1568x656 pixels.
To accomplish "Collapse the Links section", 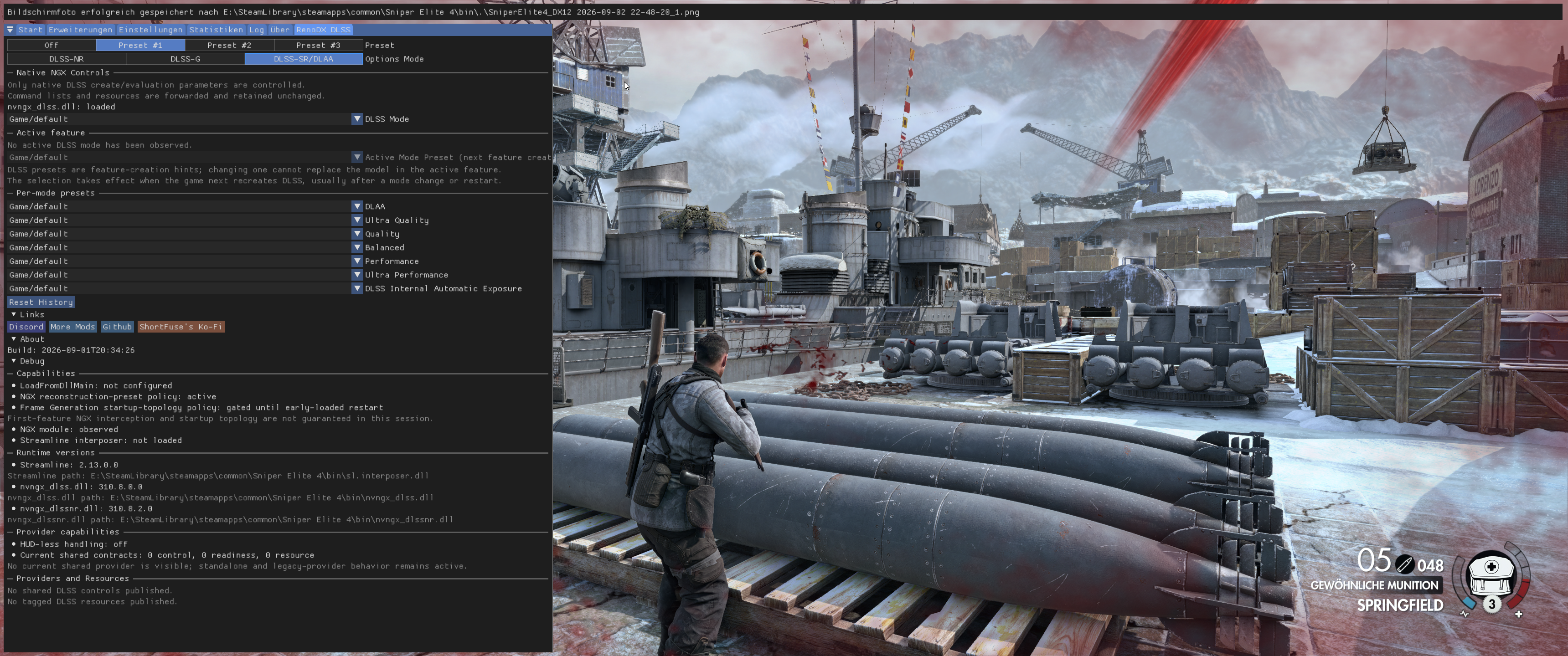I will pos(13,315).
